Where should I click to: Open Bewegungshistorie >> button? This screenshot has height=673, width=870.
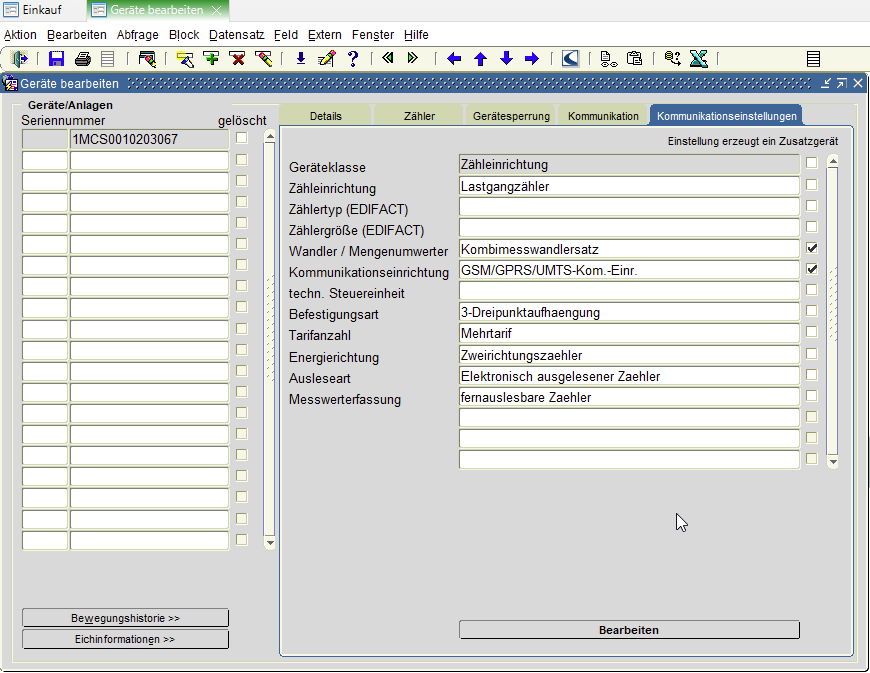[125, 618]
